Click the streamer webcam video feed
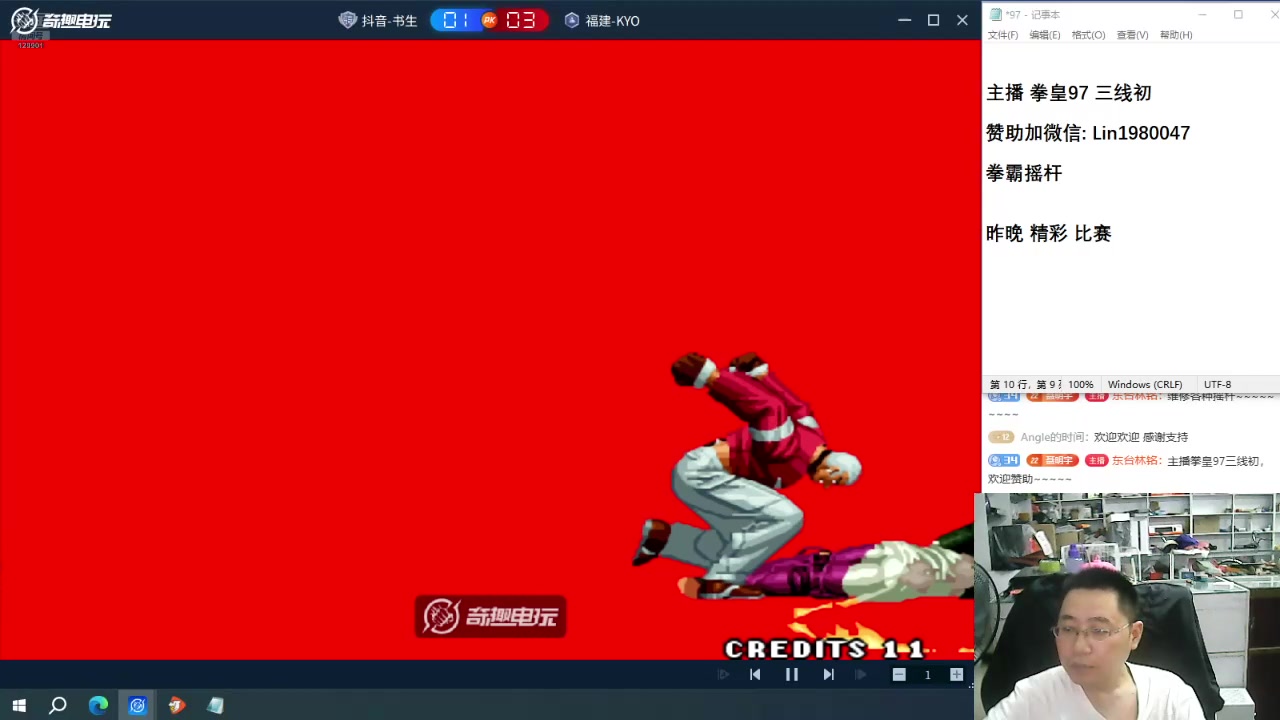Image resolution: width=1280 pixels, height=720 pixels. point(1127,606)
